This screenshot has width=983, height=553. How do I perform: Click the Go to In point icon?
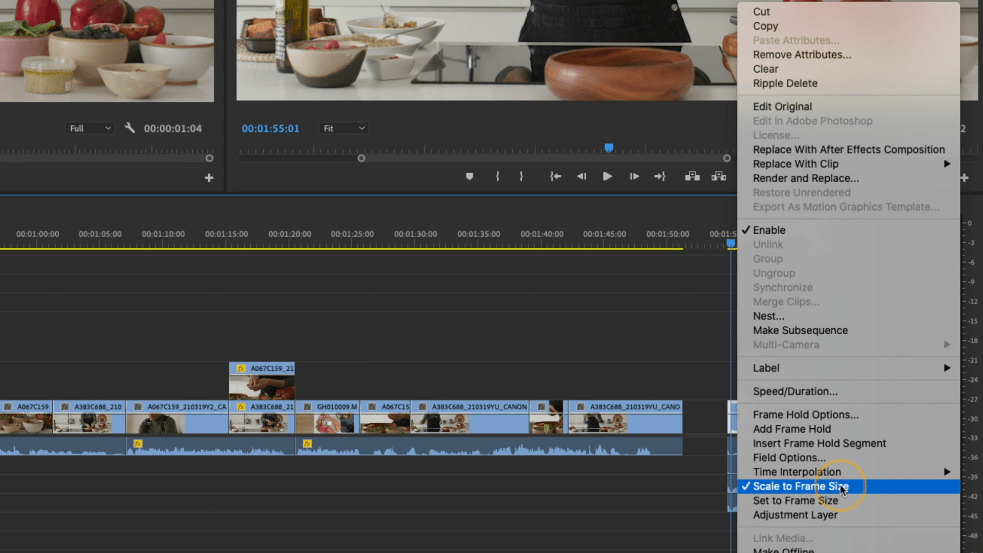click(555, 177)
